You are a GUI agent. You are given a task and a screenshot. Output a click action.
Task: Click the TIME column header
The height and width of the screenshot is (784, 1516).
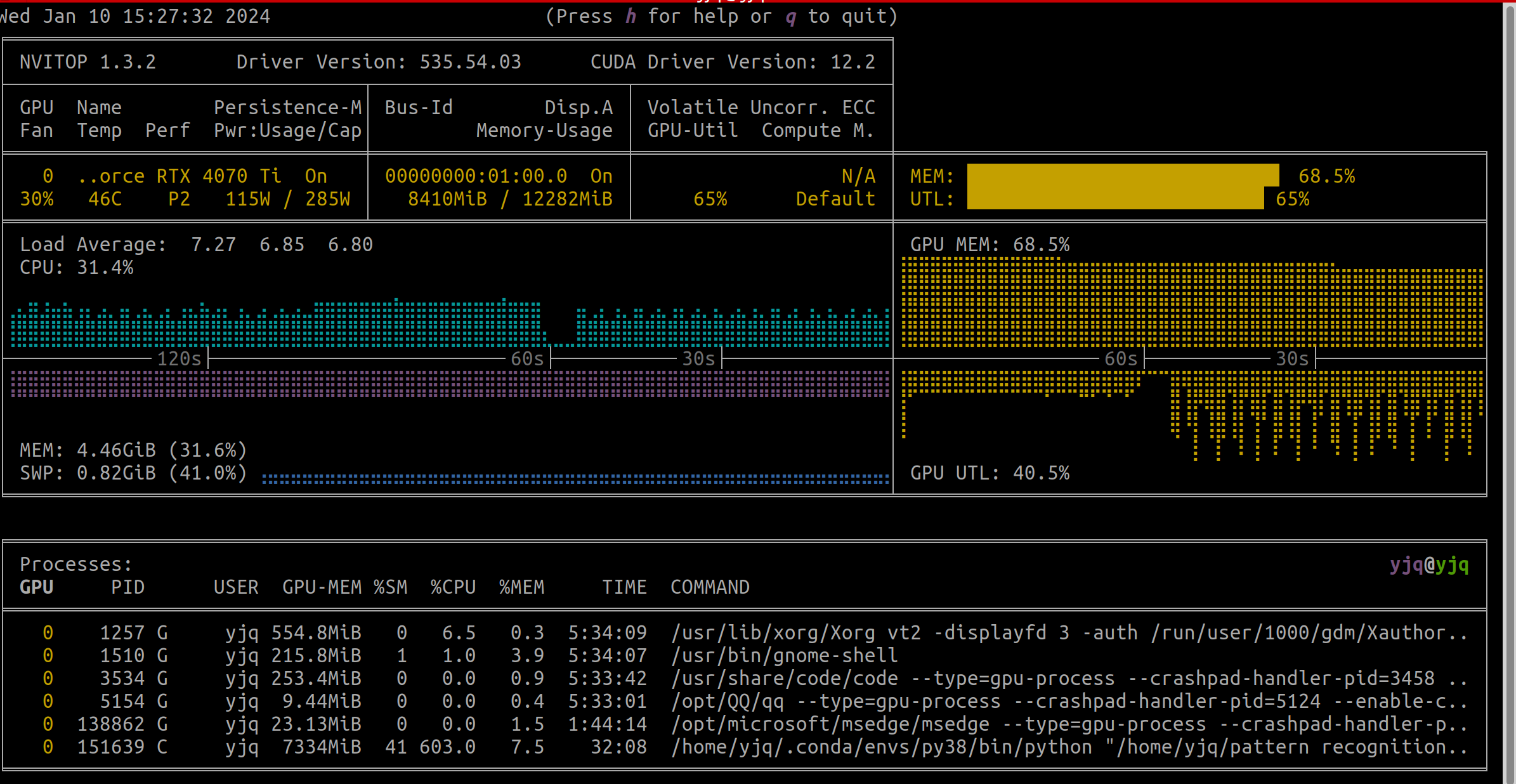point(624,587)
